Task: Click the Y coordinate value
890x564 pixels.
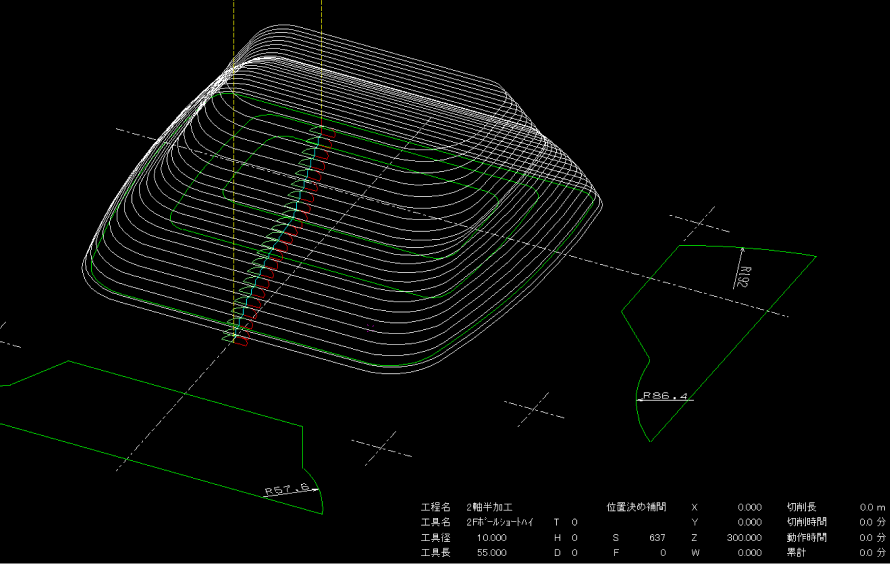Action: 748,522
